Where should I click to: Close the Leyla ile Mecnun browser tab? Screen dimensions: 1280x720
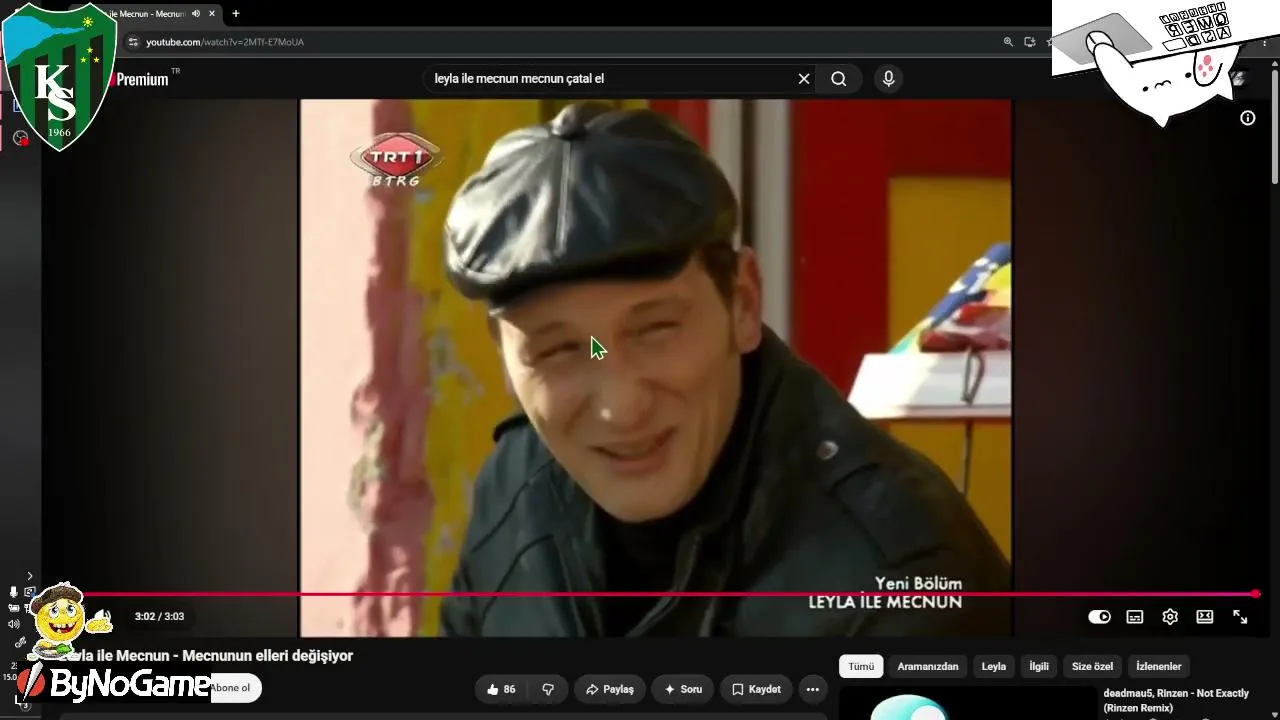[212, 14]
